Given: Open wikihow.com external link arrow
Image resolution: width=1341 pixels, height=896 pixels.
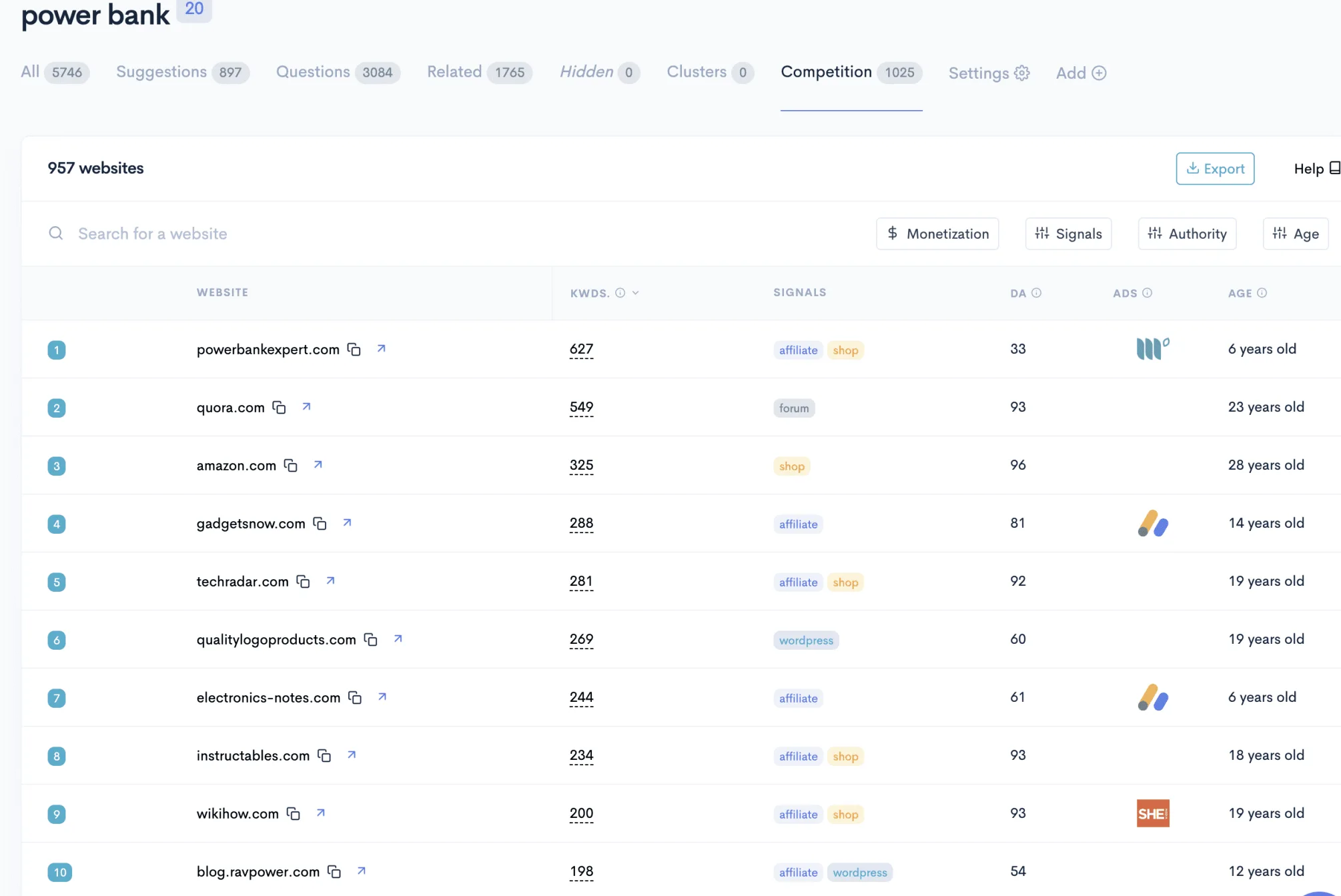Looking at the screenshot, I should tap(321, 813).
